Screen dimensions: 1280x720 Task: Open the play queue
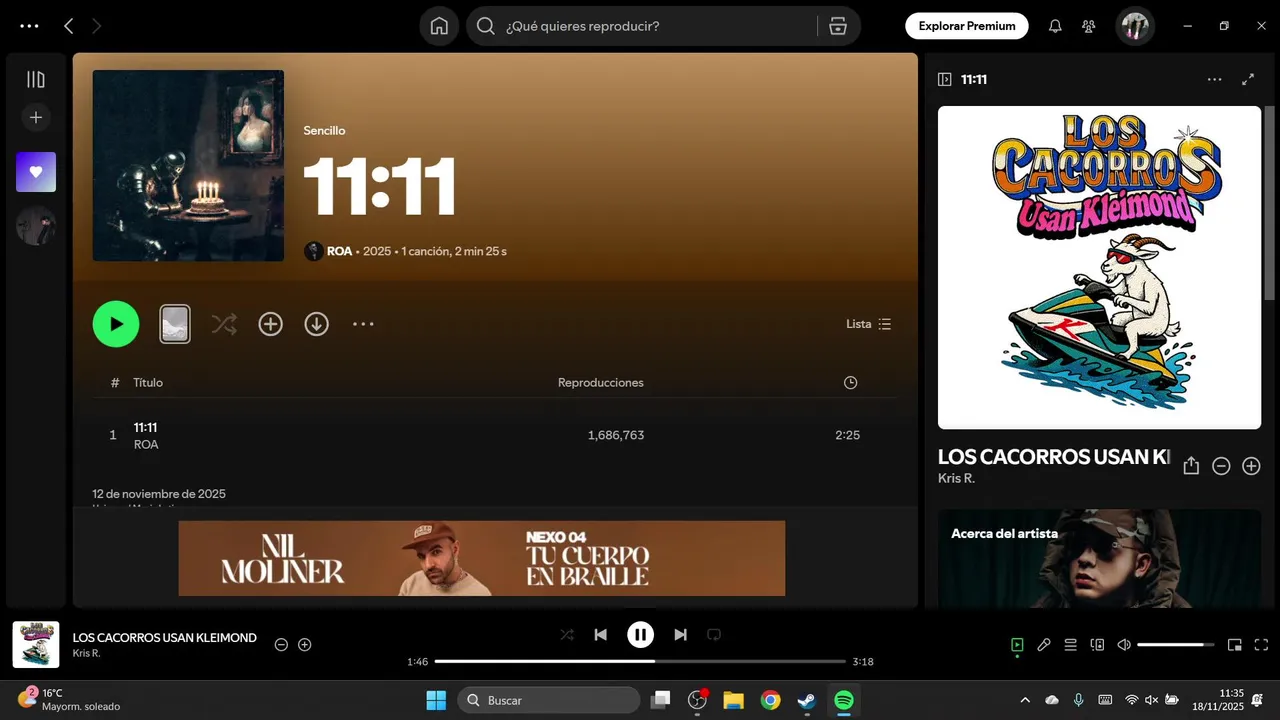(x=1070, y=645)
